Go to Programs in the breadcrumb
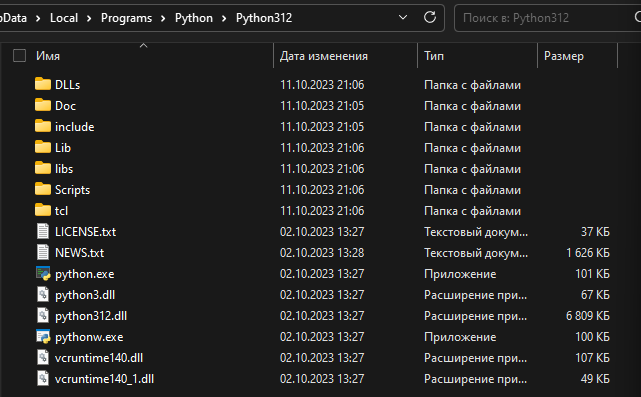641x397 pixels. (x=126, y=18)
